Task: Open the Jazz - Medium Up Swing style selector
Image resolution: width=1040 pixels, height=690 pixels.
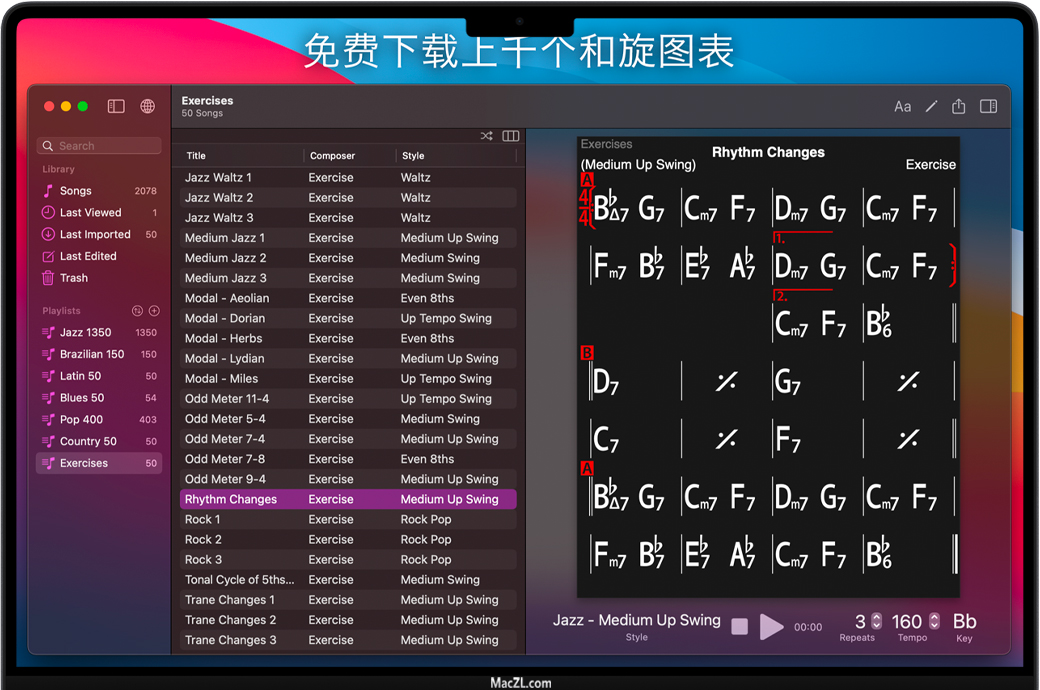Action: click(636, 621)
